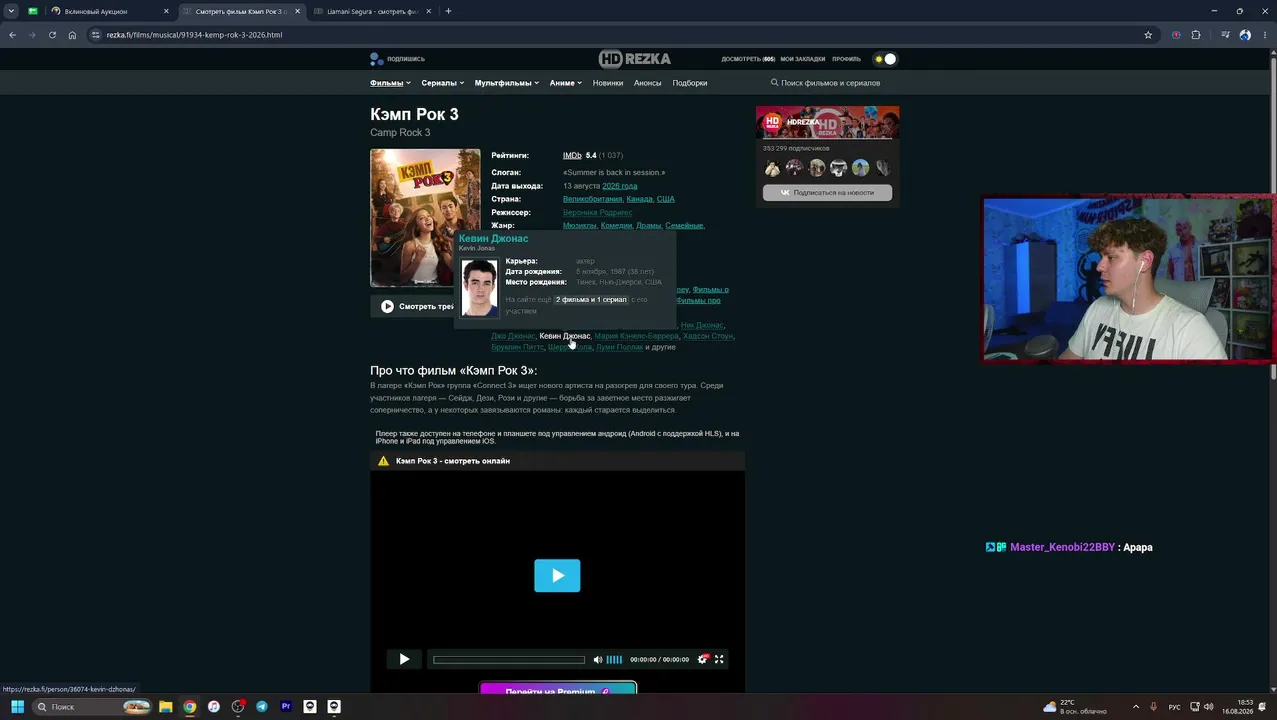Click Смотреть трейлер button
The height and width of the screenshot is (720, 1277).
[x=418, y=306]
